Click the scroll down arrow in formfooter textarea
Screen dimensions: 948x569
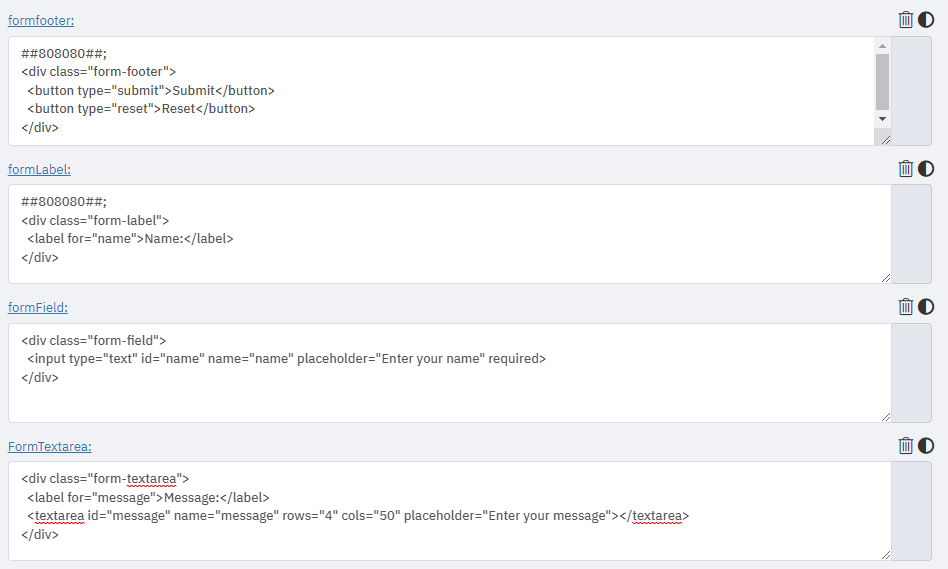click(882, 118)
